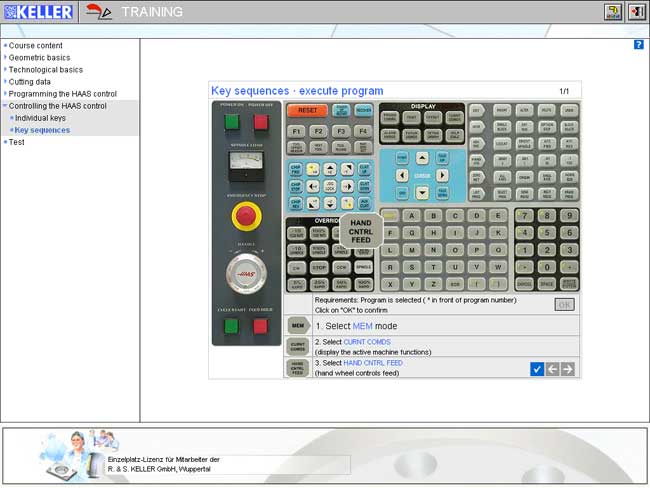Click the F3 function key

[x=341, y=131]
